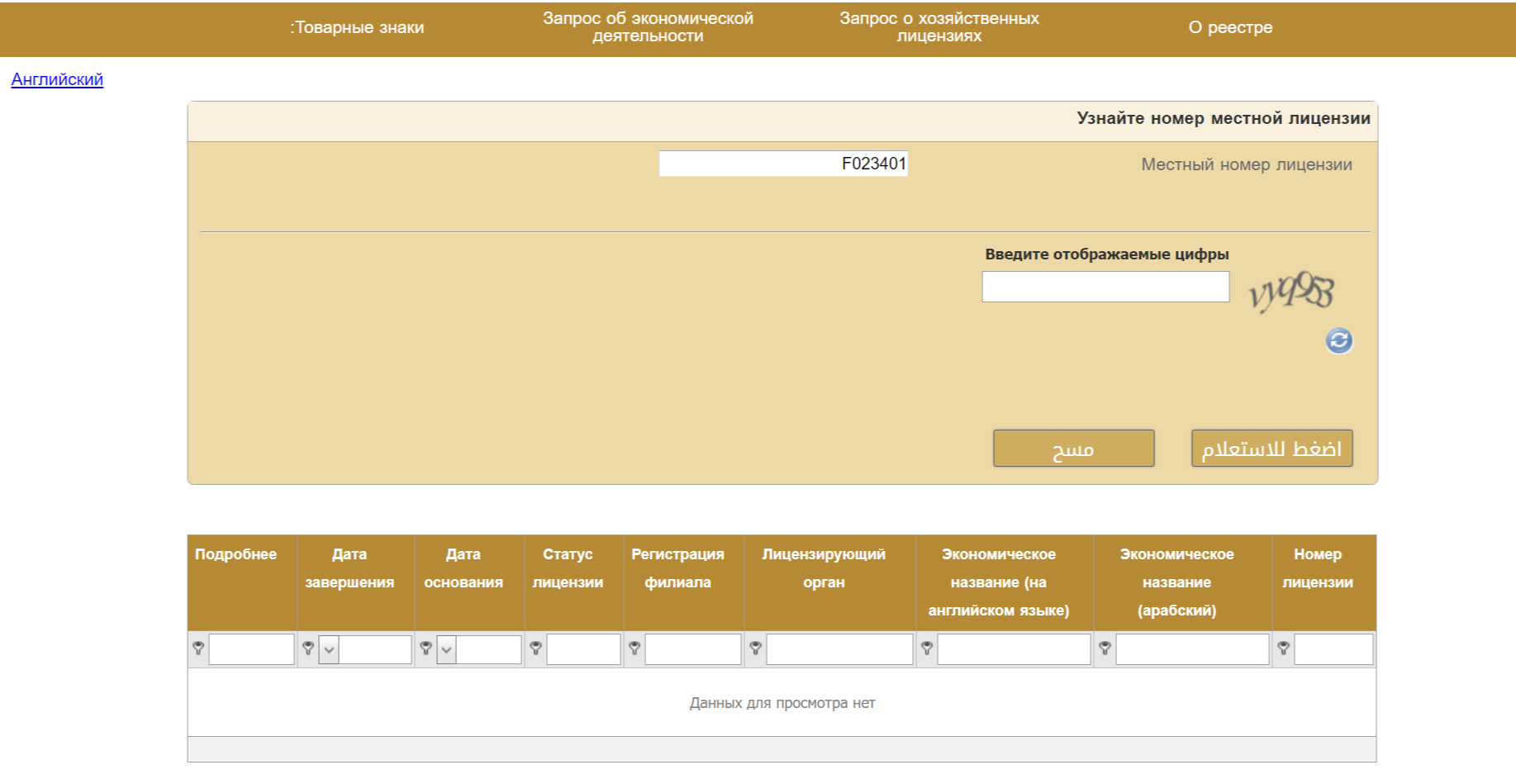Screen dimensions: 1516x784
Task: Refresh the captcha image
Action: (1339, 340)
